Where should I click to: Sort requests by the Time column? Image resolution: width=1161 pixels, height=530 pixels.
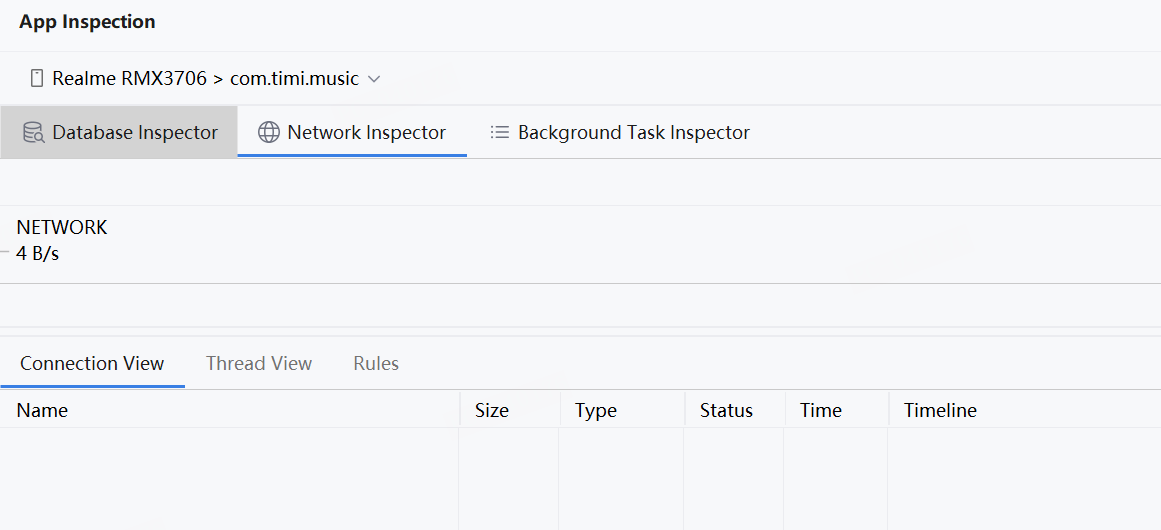[821, 410]
